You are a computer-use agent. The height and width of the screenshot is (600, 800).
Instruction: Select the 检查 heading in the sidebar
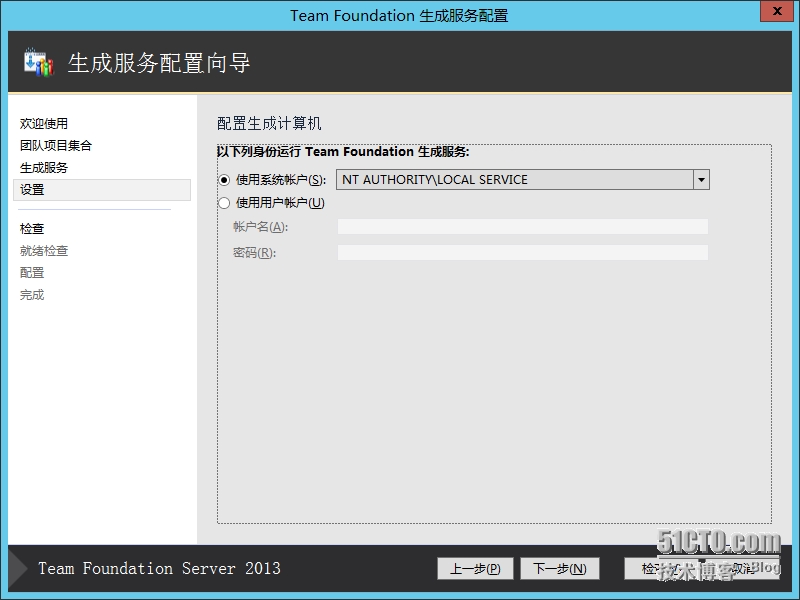point(32,229)
